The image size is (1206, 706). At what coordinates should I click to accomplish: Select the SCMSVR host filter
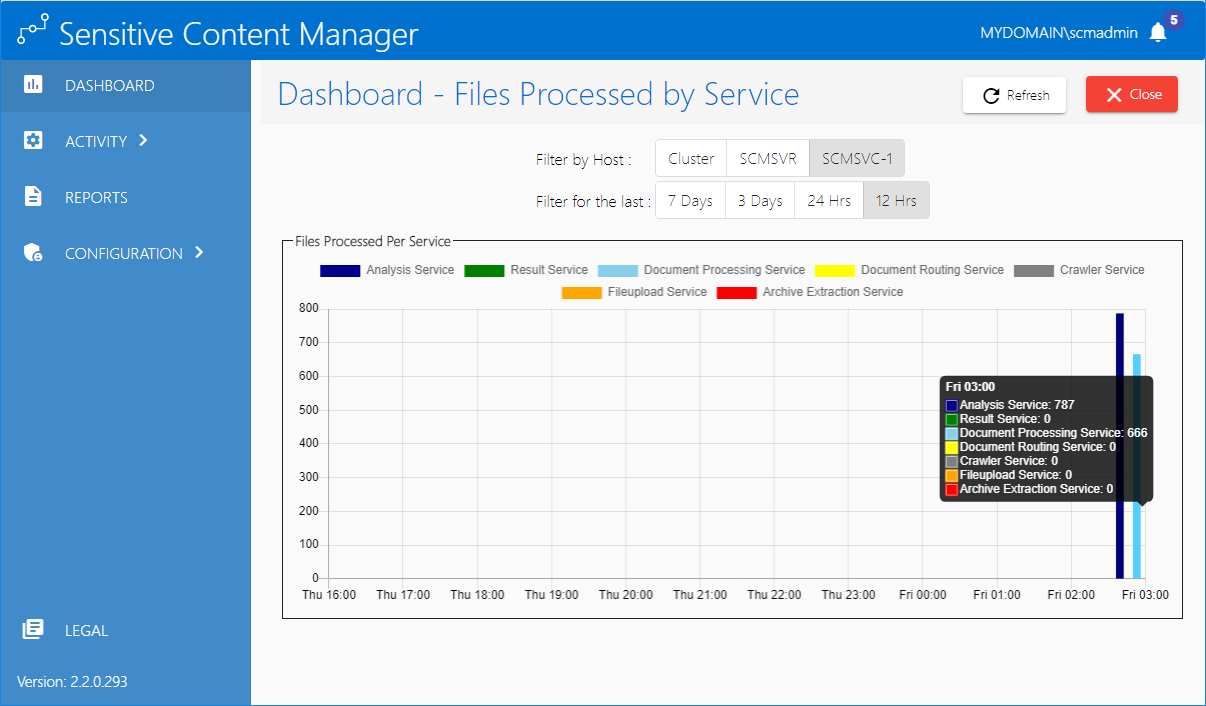pos(768,159)
